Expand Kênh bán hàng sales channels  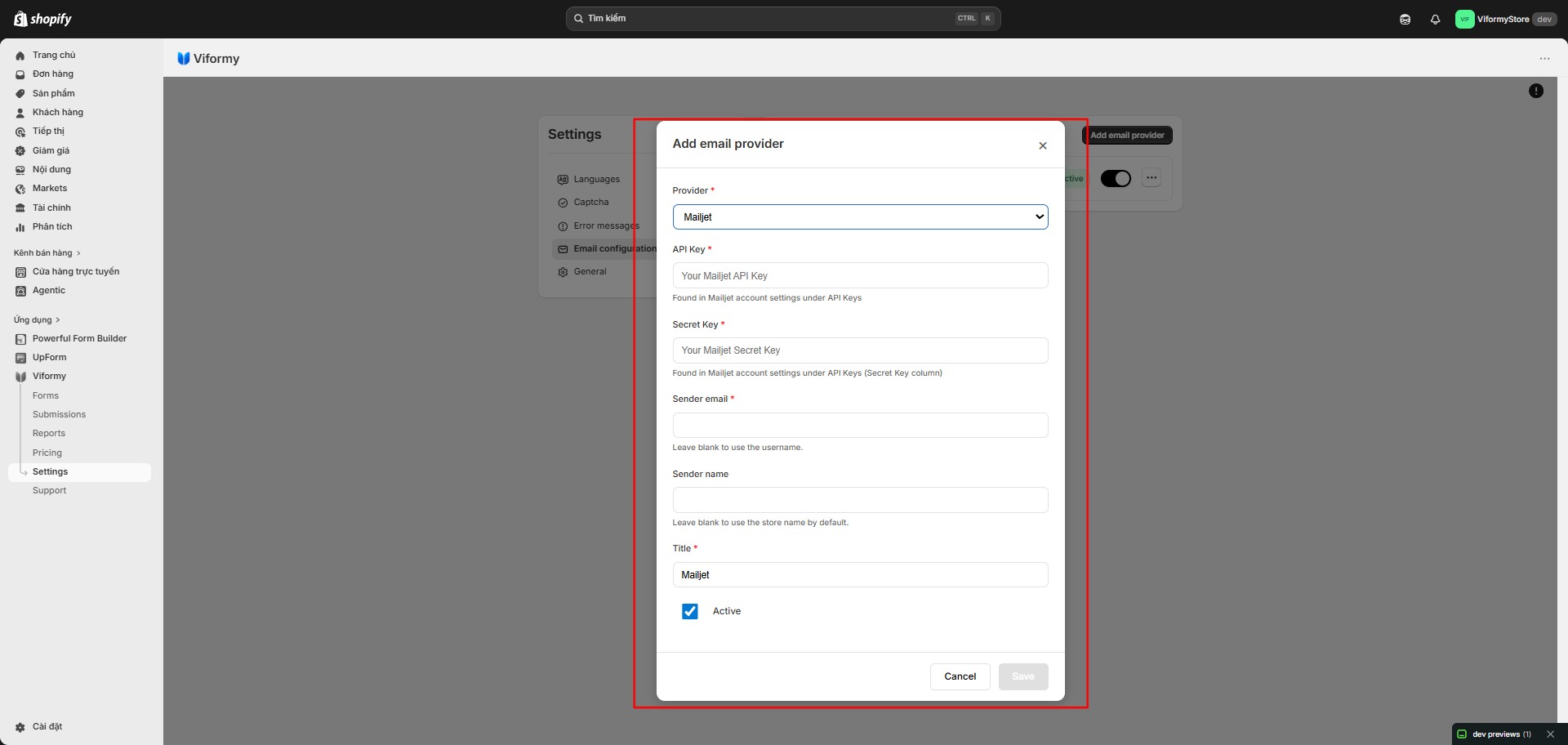(x=47, y=252)
